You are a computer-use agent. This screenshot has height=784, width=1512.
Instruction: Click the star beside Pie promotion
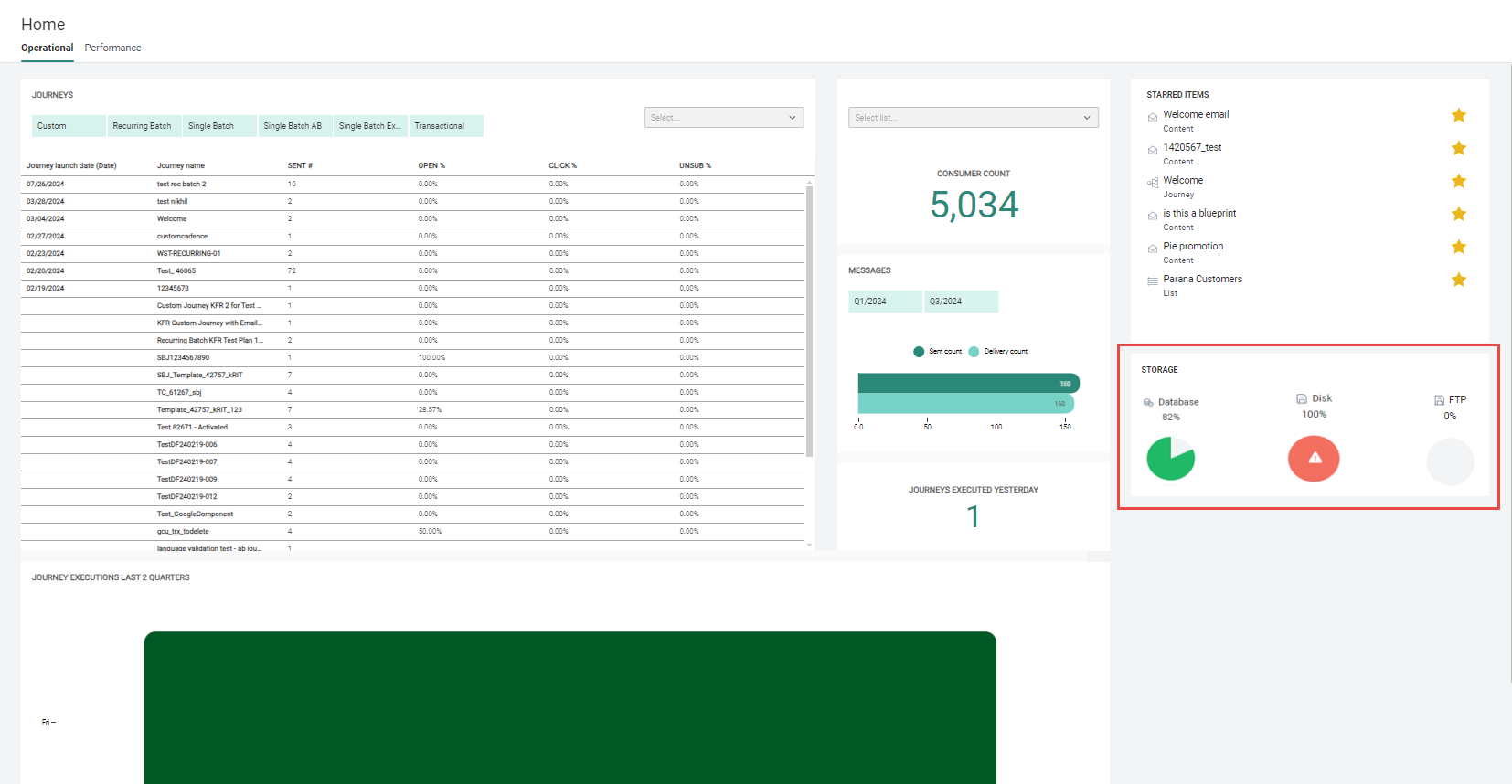click(1458, 247)
